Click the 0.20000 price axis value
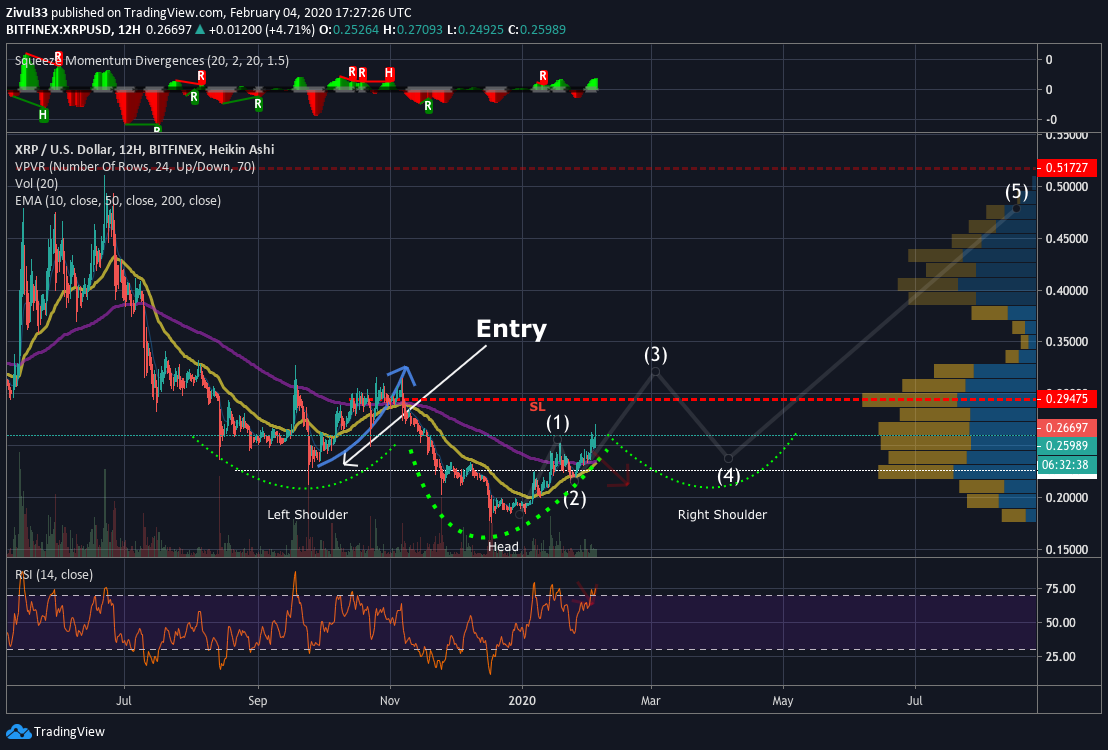1108x750 pixels. pyautogui.click(x=1067, y=498)
